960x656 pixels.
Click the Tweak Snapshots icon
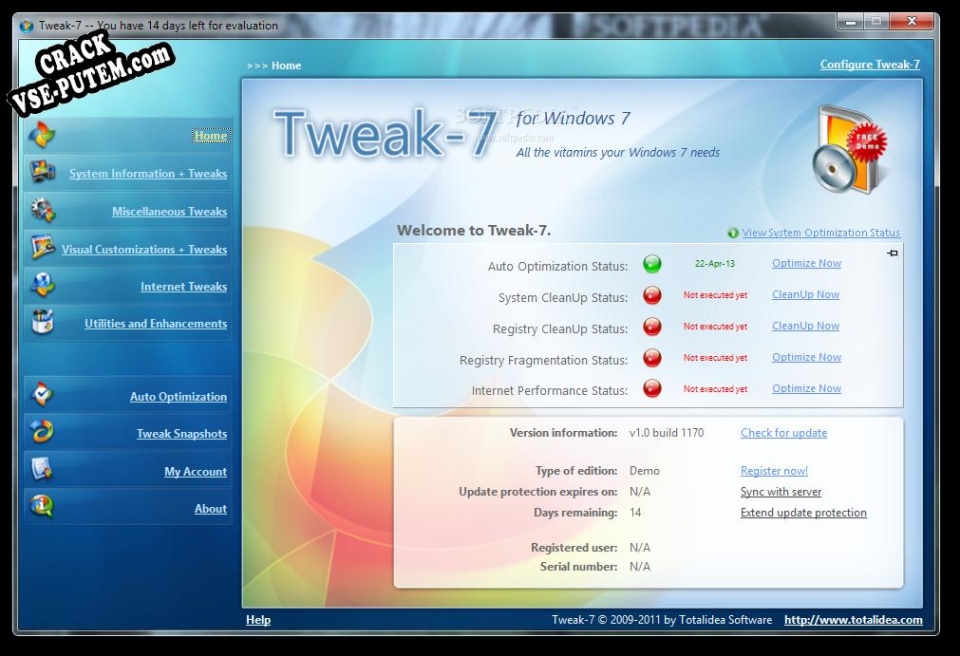click(x=42, y=432)
